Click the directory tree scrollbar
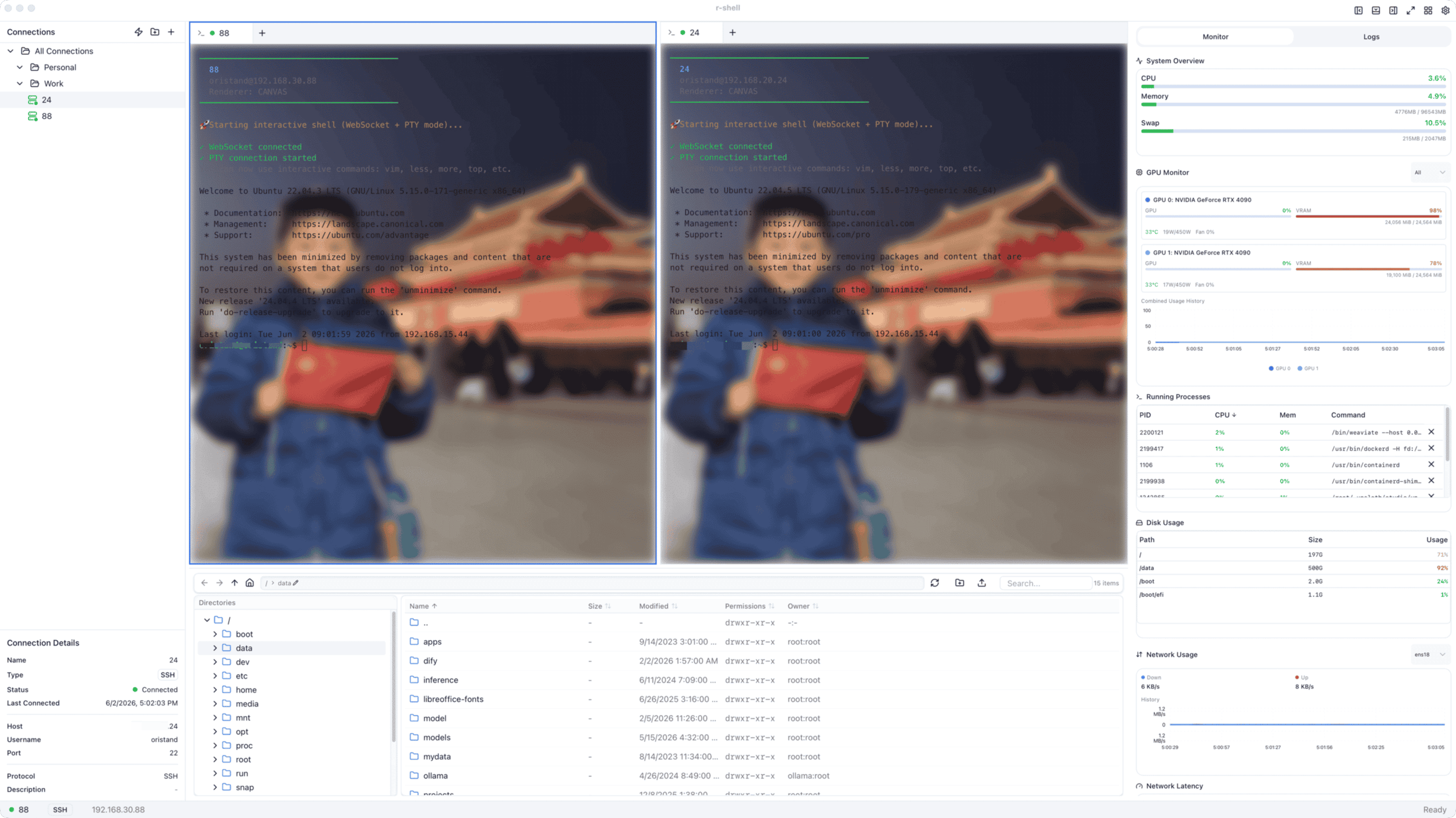The image size is (1456, 818). (x=394, y=677)
